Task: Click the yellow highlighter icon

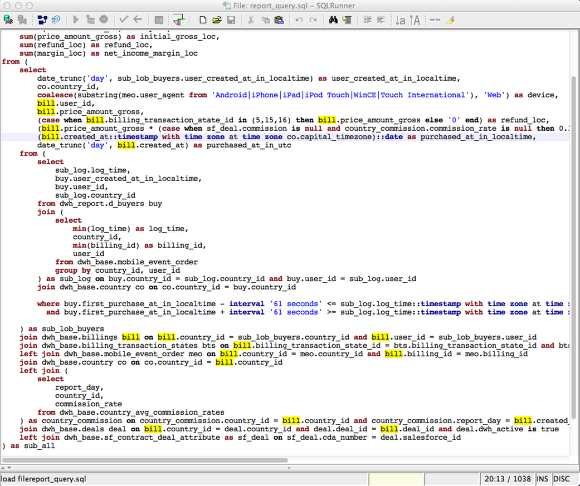Action: (x=449, y=20)
